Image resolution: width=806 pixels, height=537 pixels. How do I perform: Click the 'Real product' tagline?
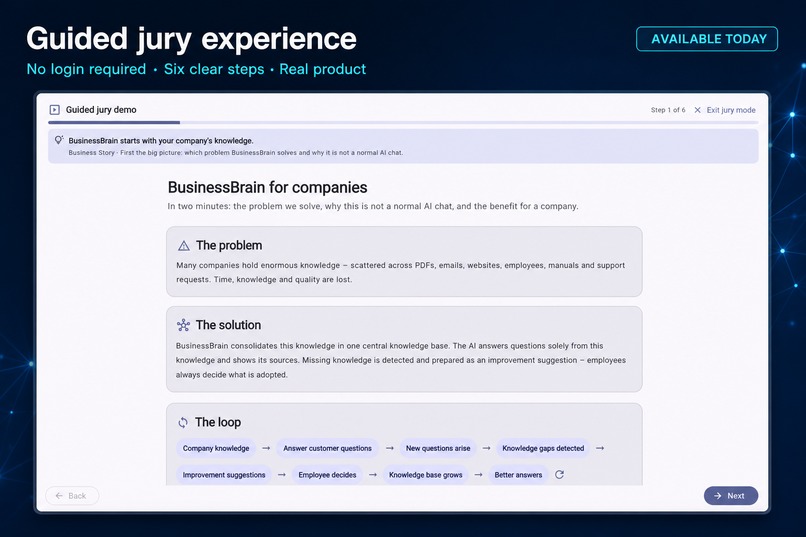(322, 69)
